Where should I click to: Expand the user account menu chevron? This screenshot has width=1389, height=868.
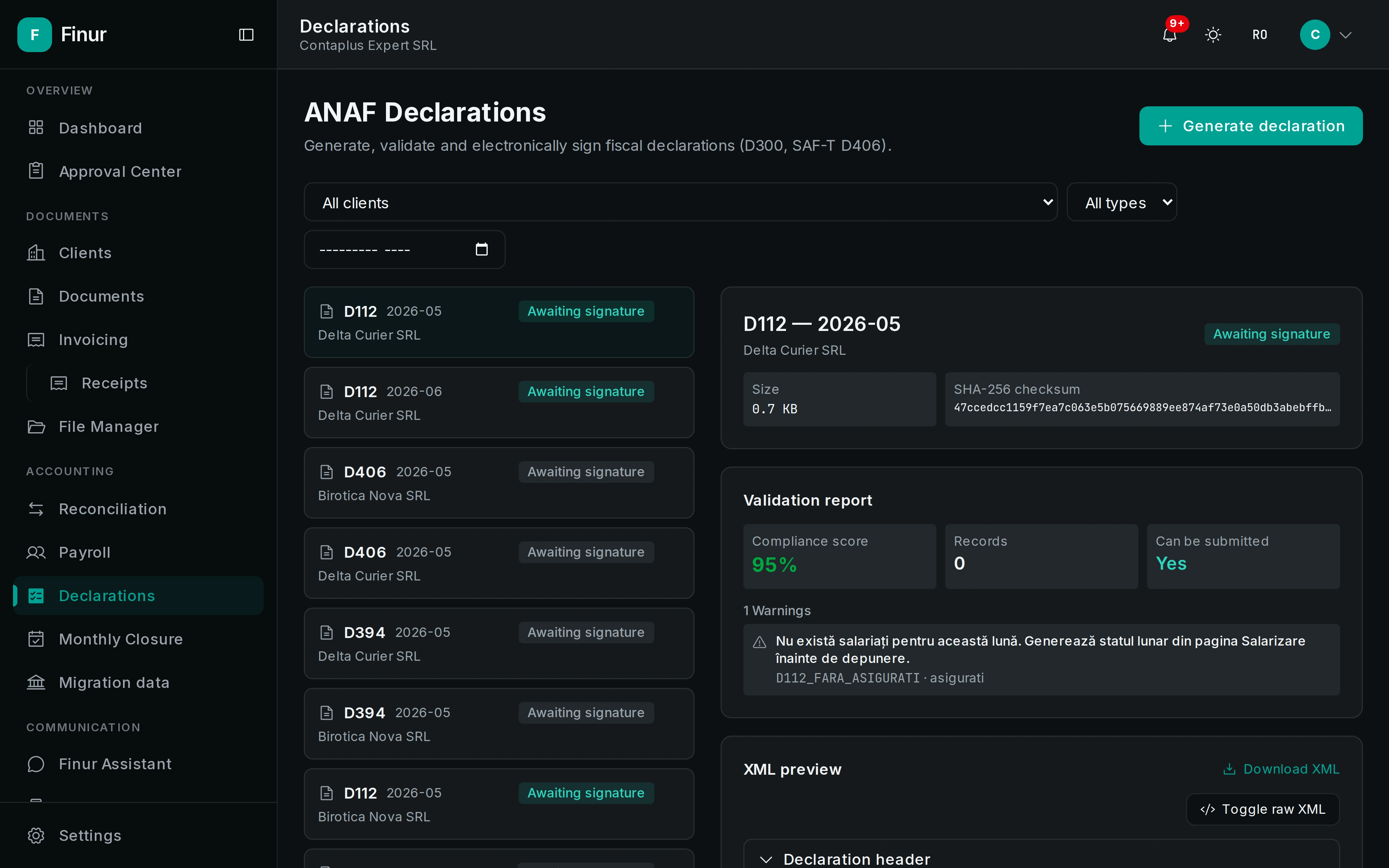coord(1345,35)
